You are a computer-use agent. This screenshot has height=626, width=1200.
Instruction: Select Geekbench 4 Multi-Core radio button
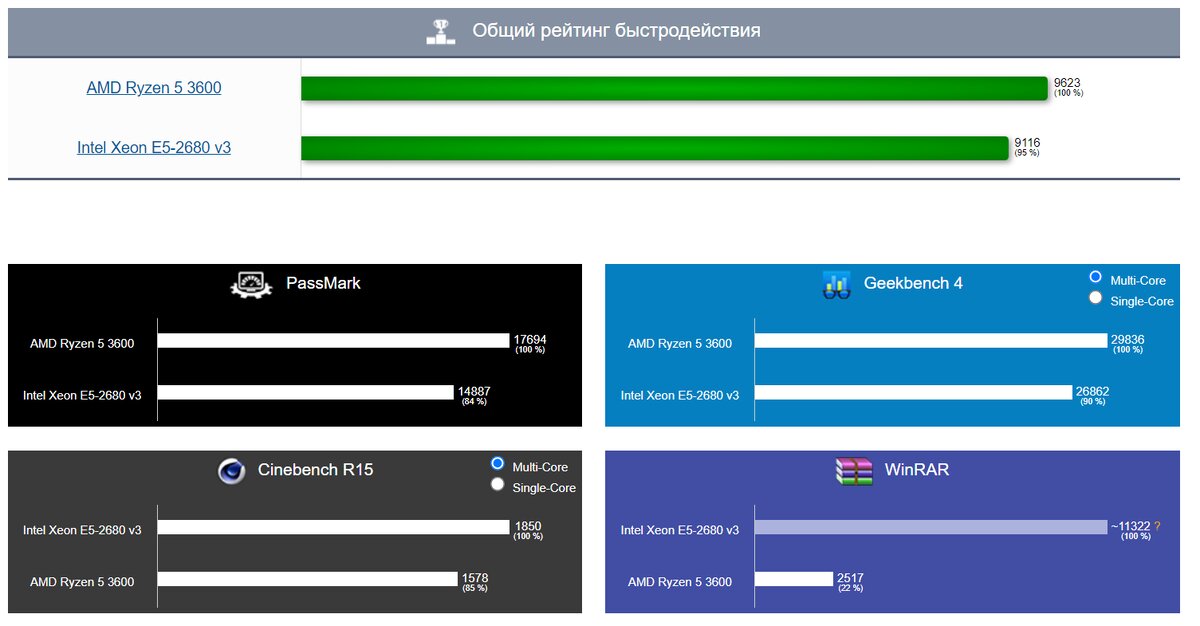[1095, 277]
